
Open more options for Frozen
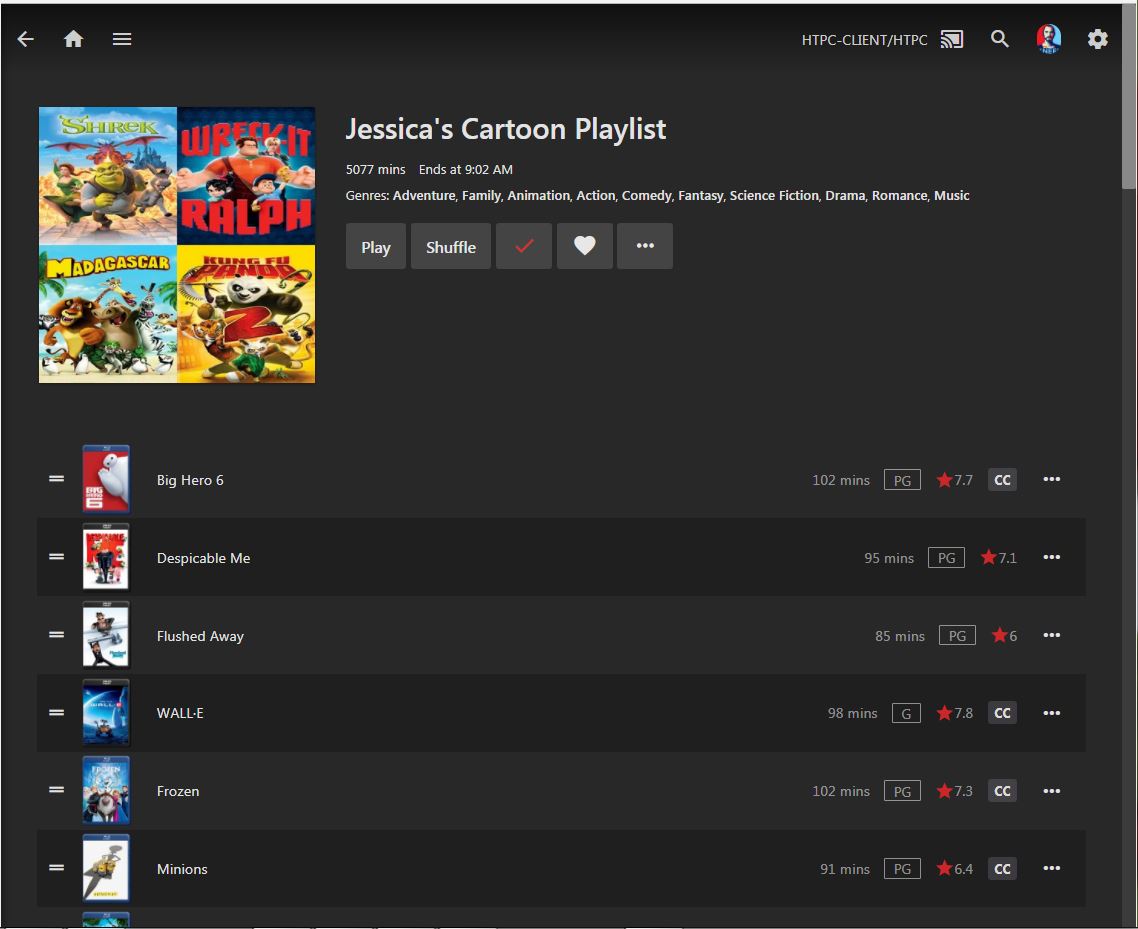(1051, 791)
